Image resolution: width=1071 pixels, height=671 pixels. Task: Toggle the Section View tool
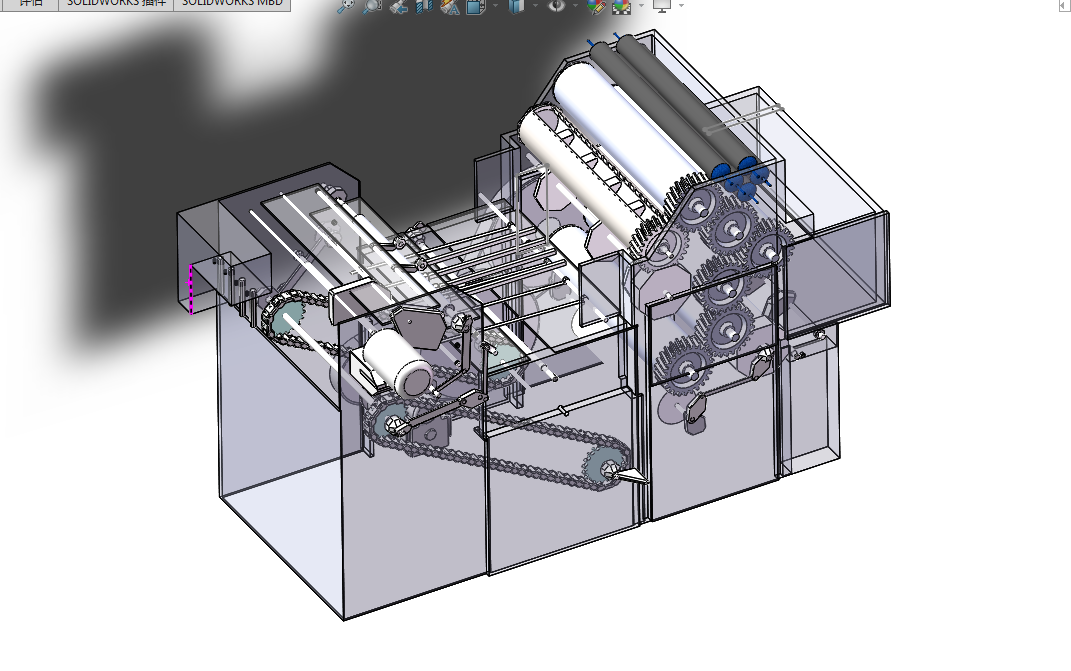click(x=424, y=5)
